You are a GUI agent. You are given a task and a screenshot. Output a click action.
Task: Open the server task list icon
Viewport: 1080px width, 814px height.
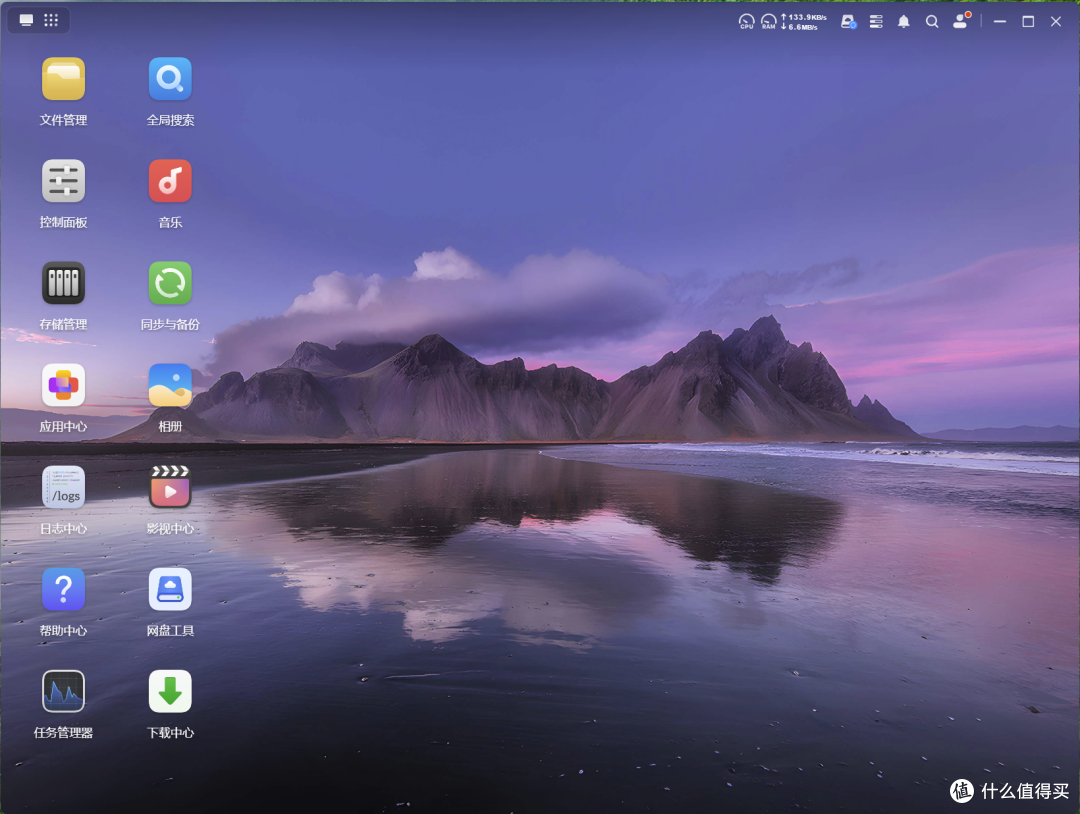876,21
